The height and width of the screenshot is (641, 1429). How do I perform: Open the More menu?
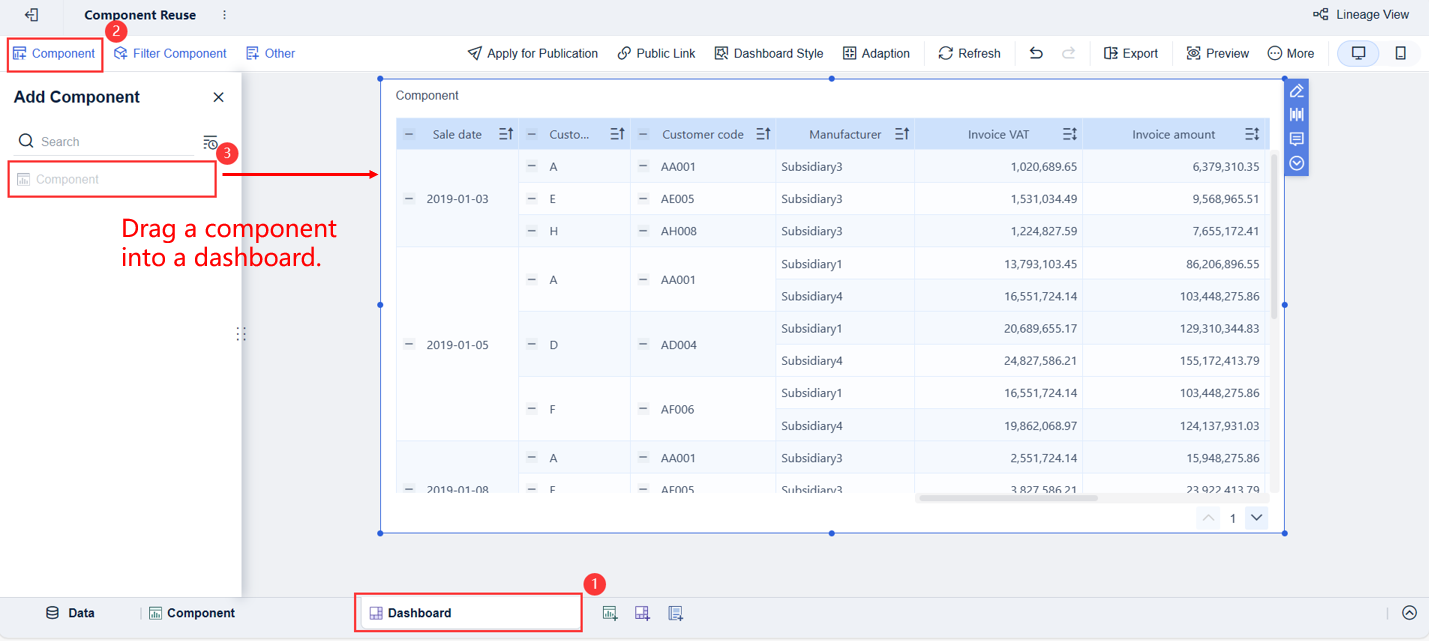pyautogui.click(x=1291, y=53)
